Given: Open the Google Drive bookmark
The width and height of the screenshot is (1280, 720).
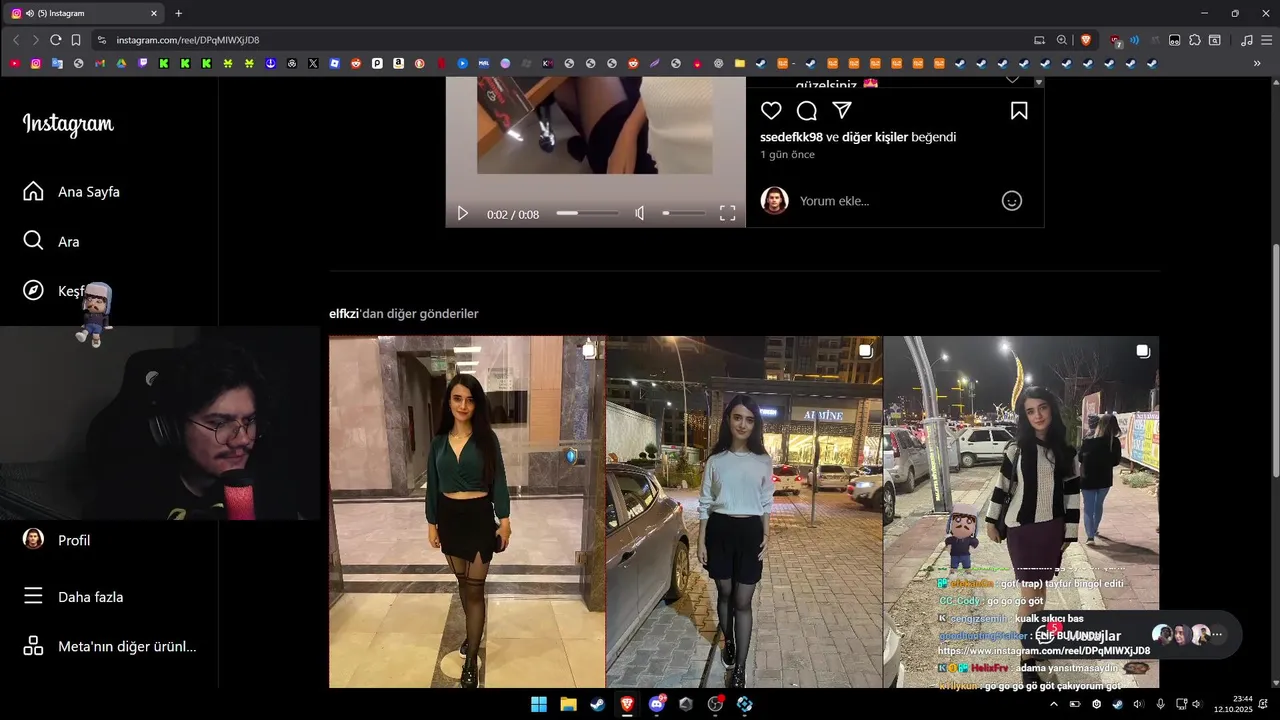Looking at the screenshot, I should tap(121, 63).
